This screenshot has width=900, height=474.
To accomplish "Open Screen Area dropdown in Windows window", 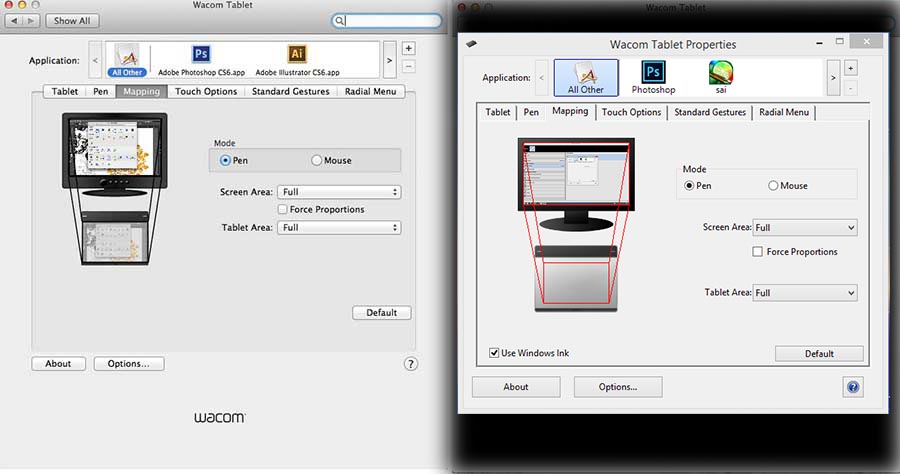I will point(805,228).
